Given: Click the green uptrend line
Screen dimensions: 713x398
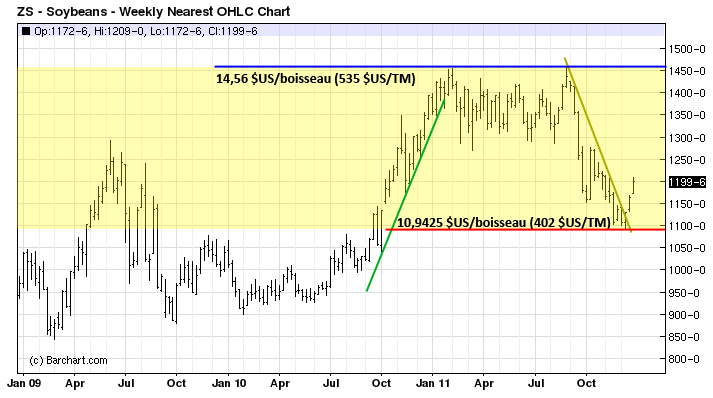Looking at the screenshot, I should point(406,195).
